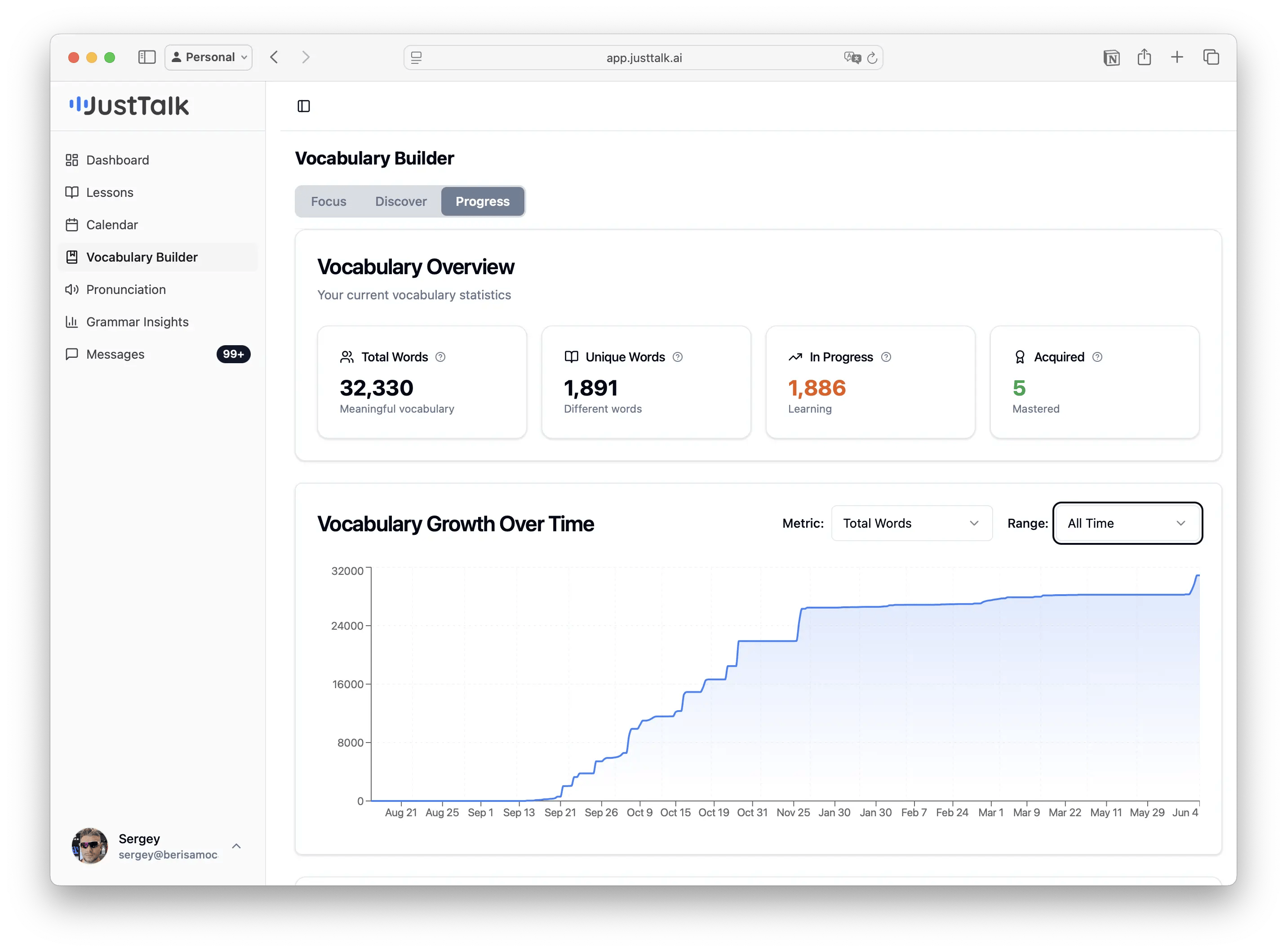Viewport: 1287px width, 952px height.
Task: Switch to the Focus tab
Action: tap(328, 201)
